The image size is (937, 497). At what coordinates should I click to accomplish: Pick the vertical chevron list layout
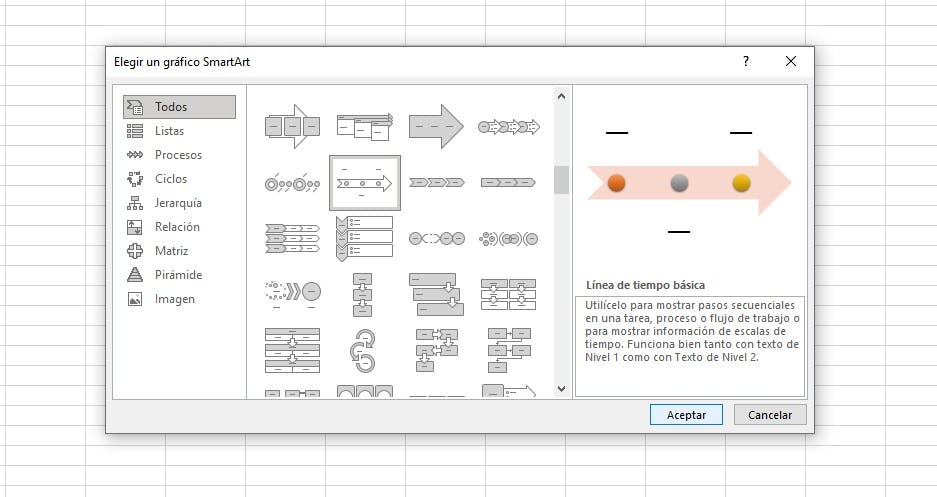365,238
